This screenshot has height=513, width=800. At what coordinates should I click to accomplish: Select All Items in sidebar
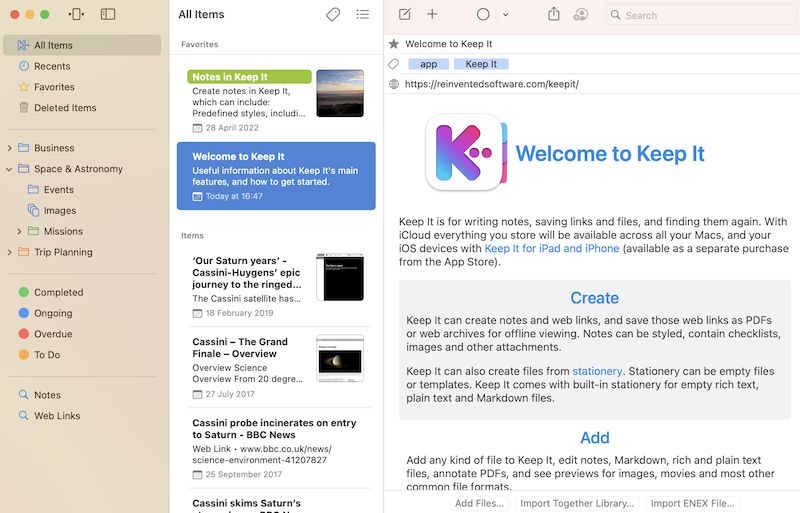(x=82, y=45)
